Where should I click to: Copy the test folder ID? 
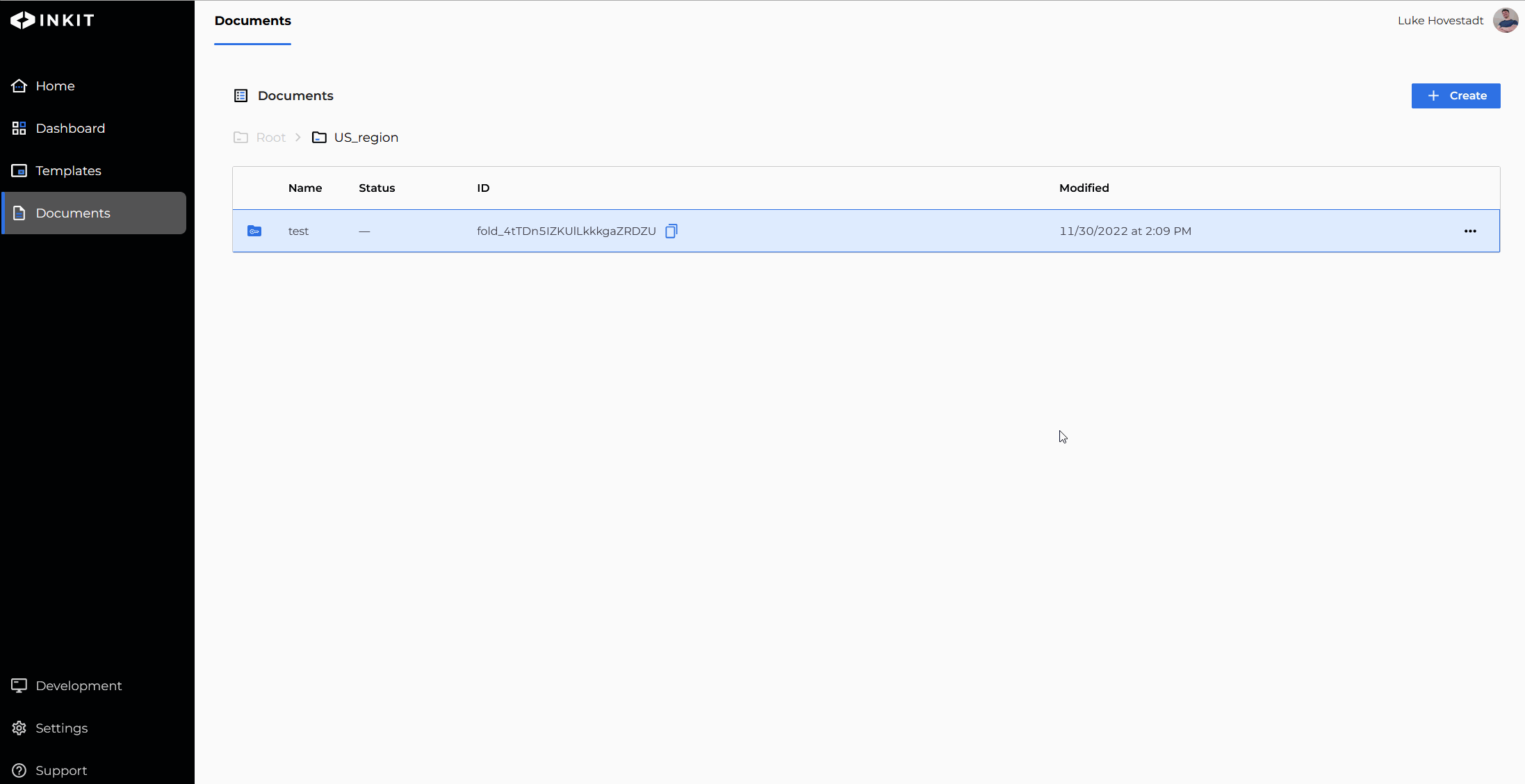(671, 231)
